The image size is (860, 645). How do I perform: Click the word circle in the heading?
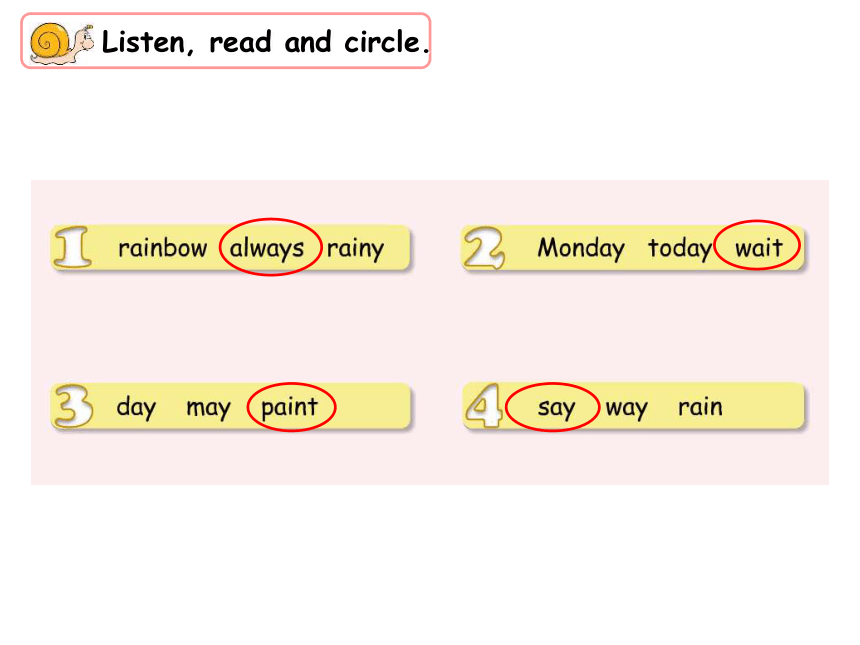click(382, 42)
